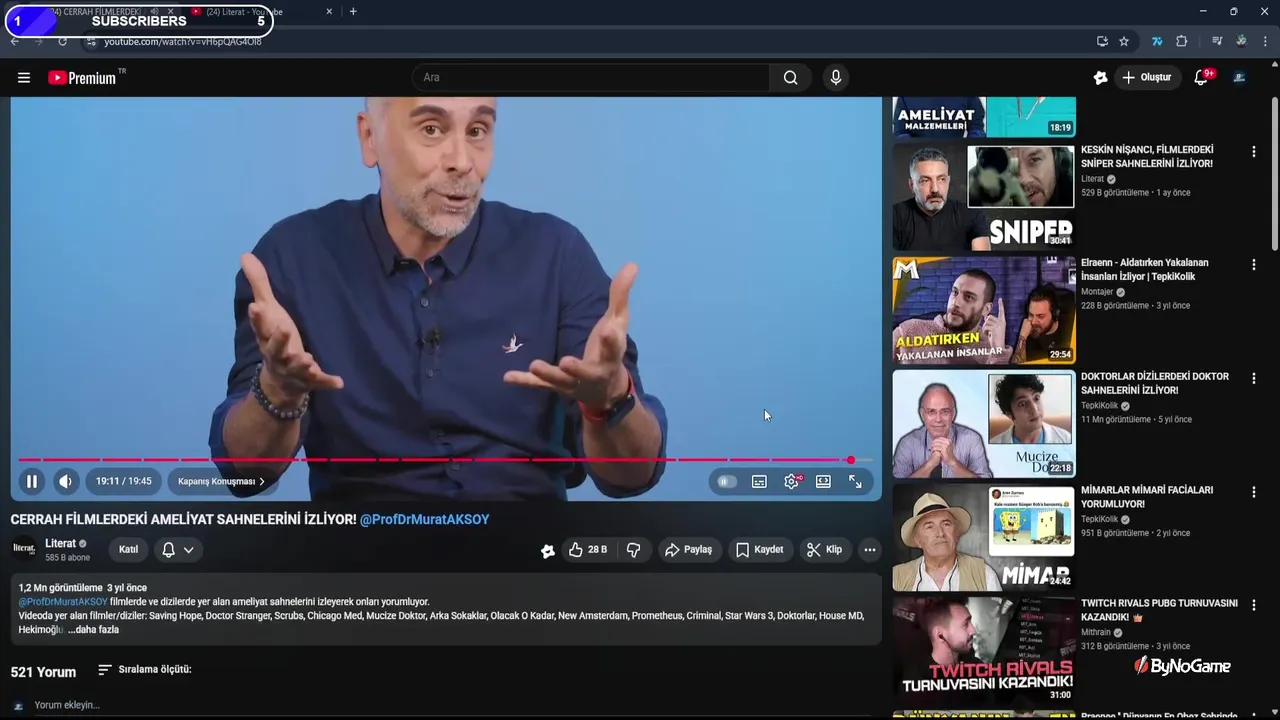
Task: Open options menu for Elraenn video
Action: click(1253, 265)
